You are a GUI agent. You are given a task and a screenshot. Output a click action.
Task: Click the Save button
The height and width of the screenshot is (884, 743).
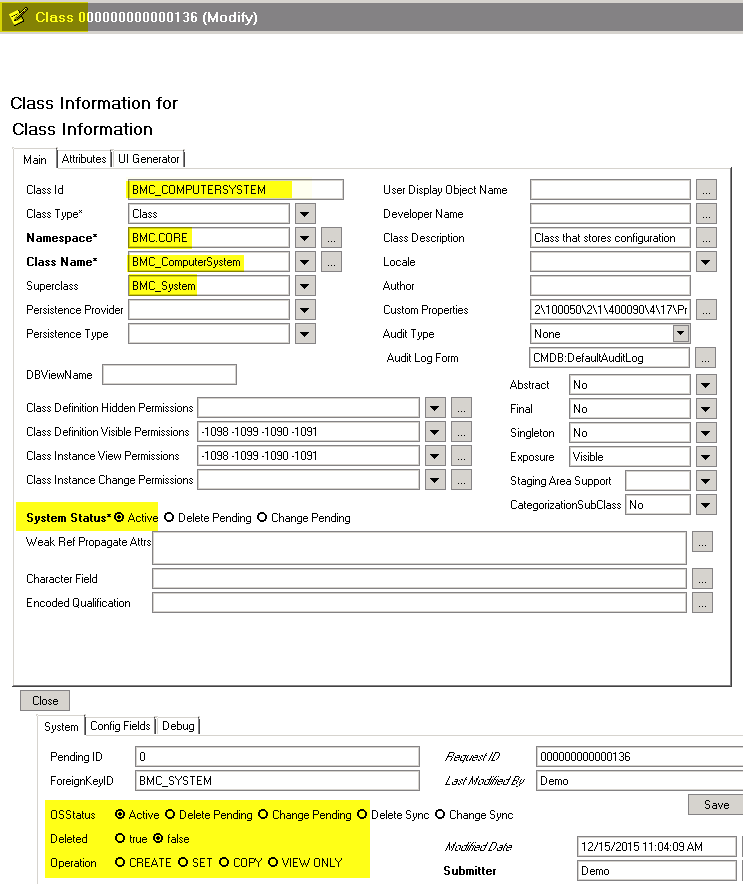pos(716,805)
